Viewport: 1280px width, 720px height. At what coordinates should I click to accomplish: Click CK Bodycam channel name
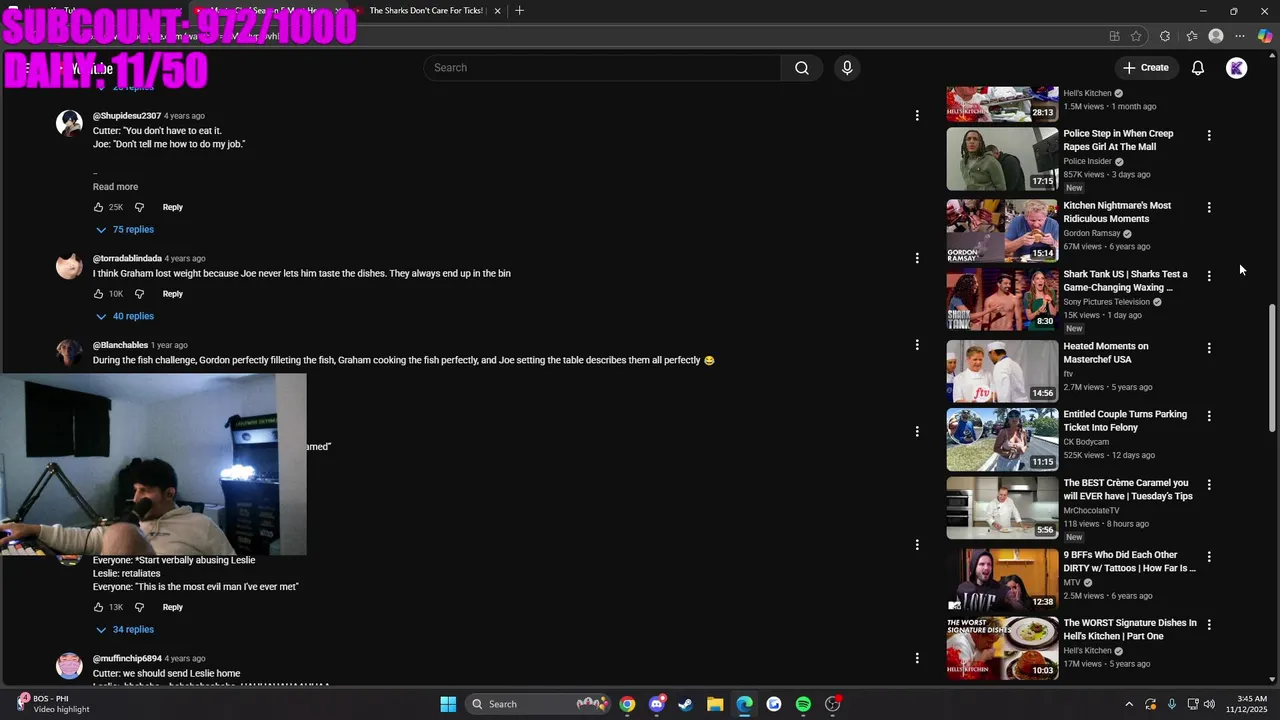1086,442
